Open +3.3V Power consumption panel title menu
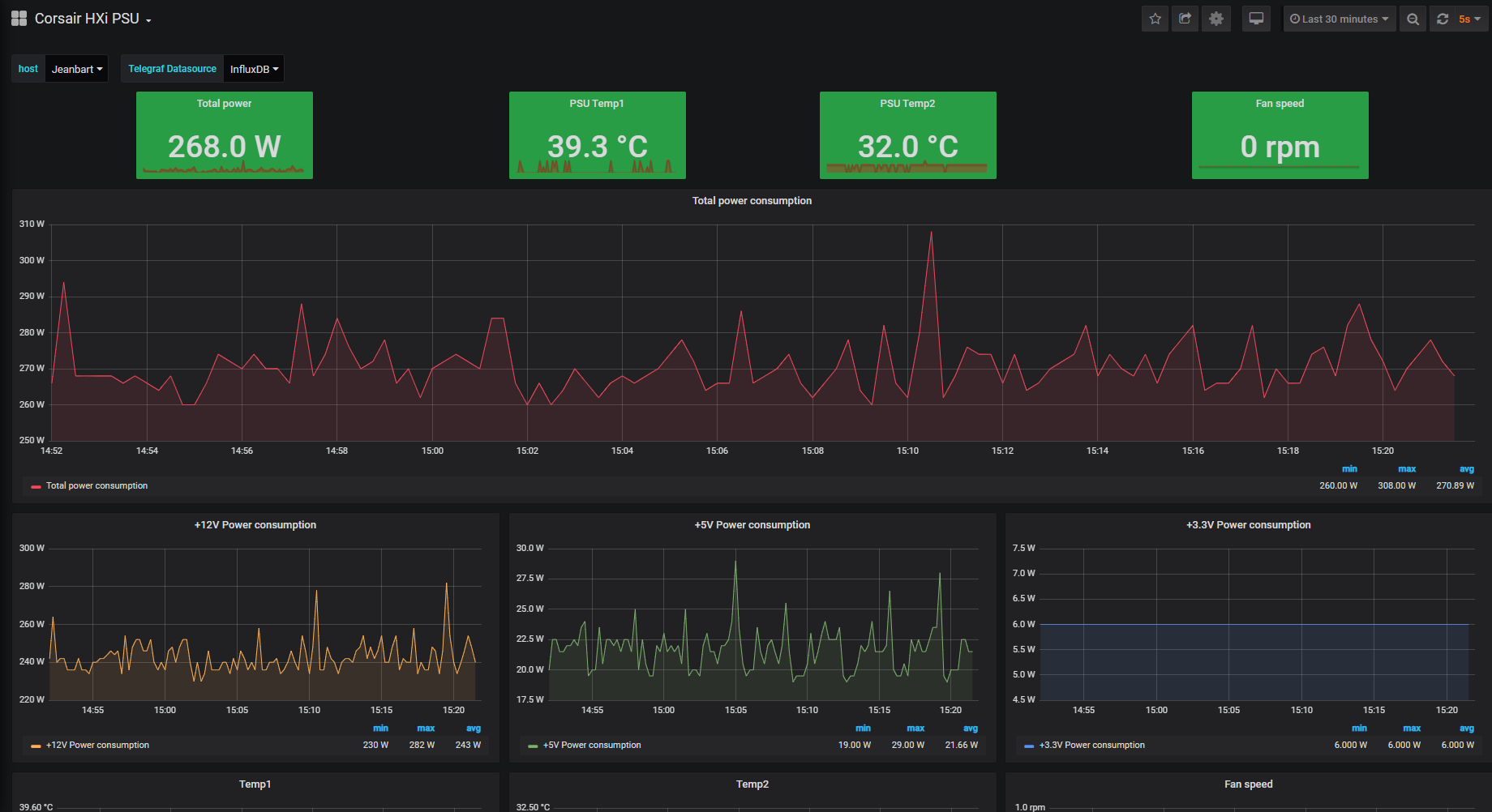The height and width of the screenshot is (812, 1492). point(1249,524)
